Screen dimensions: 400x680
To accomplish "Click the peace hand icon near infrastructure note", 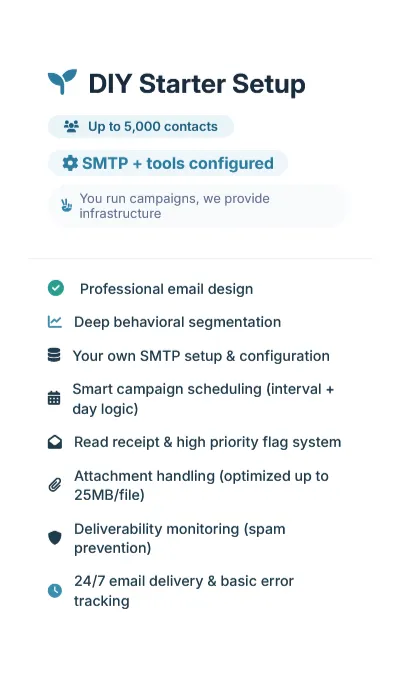I will tap(66, 205).
